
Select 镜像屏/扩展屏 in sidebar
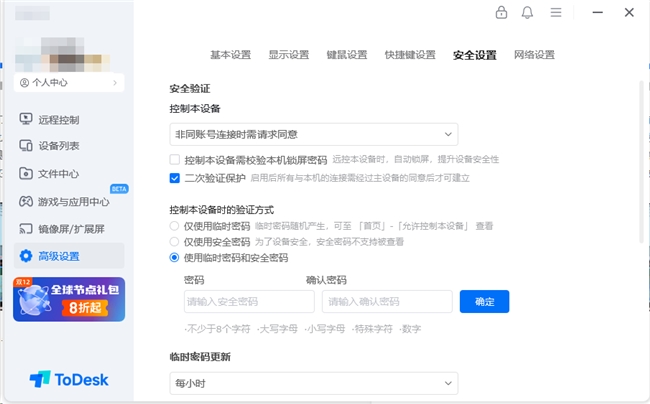[x=71, y=228]
